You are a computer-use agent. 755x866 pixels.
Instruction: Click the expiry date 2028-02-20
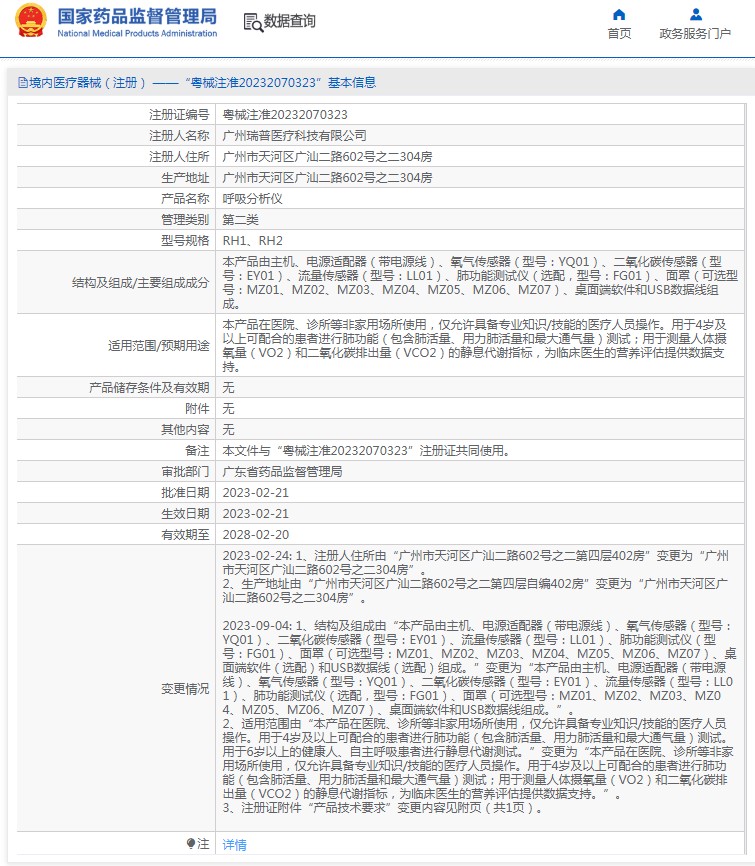255,534
